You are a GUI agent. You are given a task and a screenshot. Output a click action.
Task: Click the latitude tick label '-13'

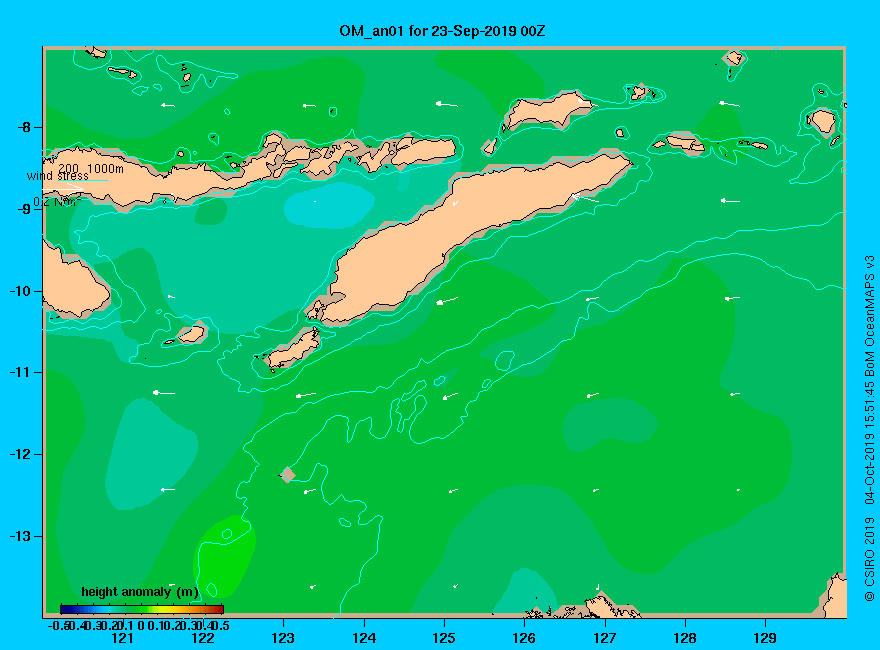click(21, 536)
